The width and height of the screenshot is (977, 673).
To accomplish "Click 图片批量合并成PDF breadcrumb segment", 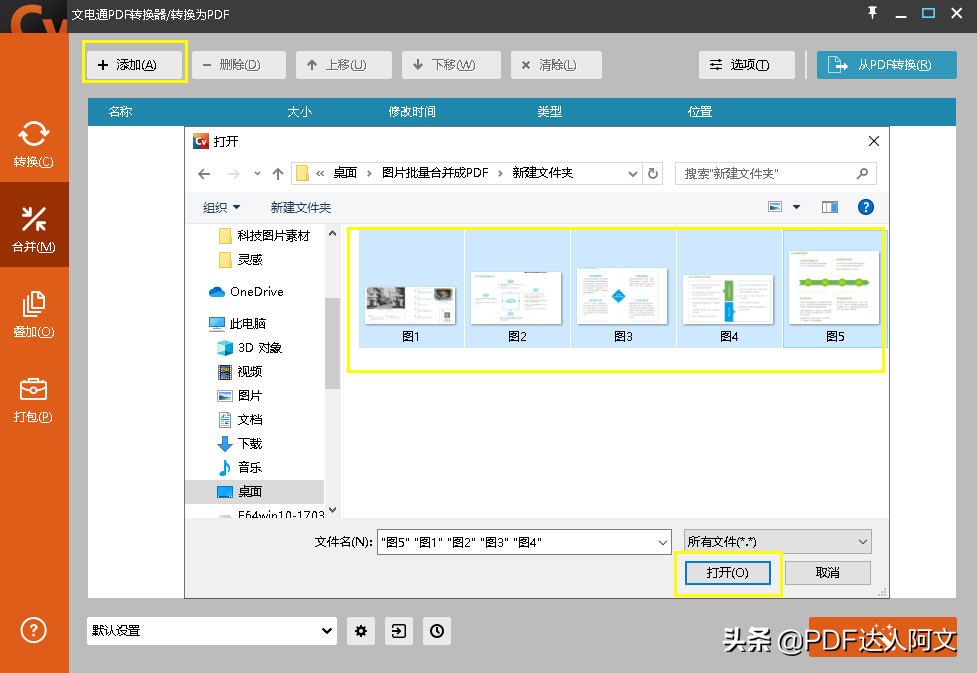I will (x=435, y=173).
